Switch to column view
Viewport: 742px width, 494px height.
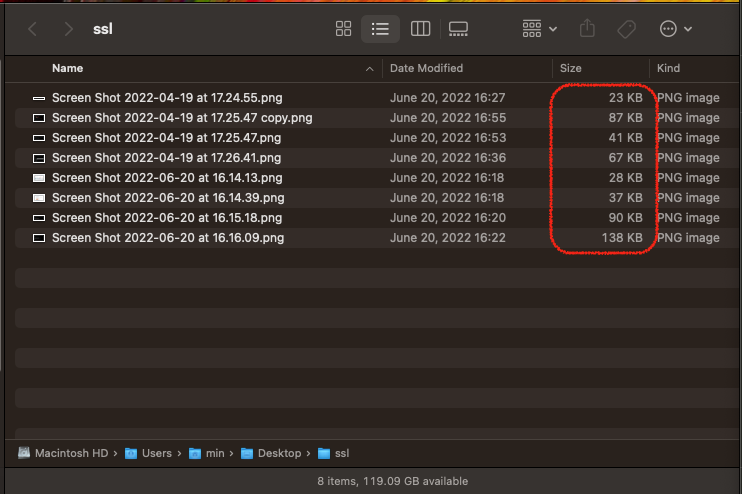pos(420,29)
